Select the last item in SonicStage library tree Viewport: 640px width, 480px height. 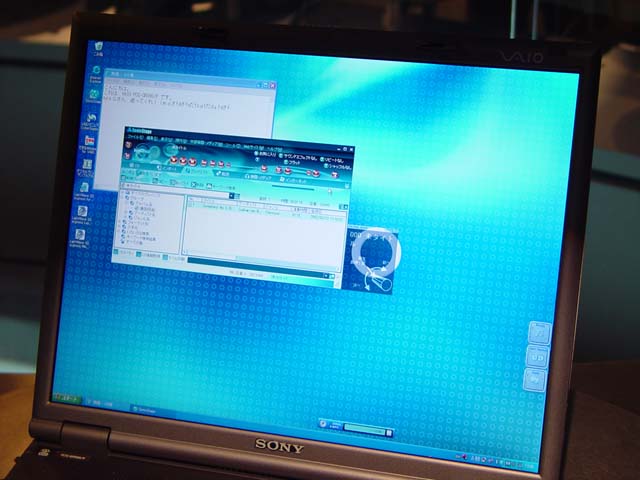[x=132, y=242]
